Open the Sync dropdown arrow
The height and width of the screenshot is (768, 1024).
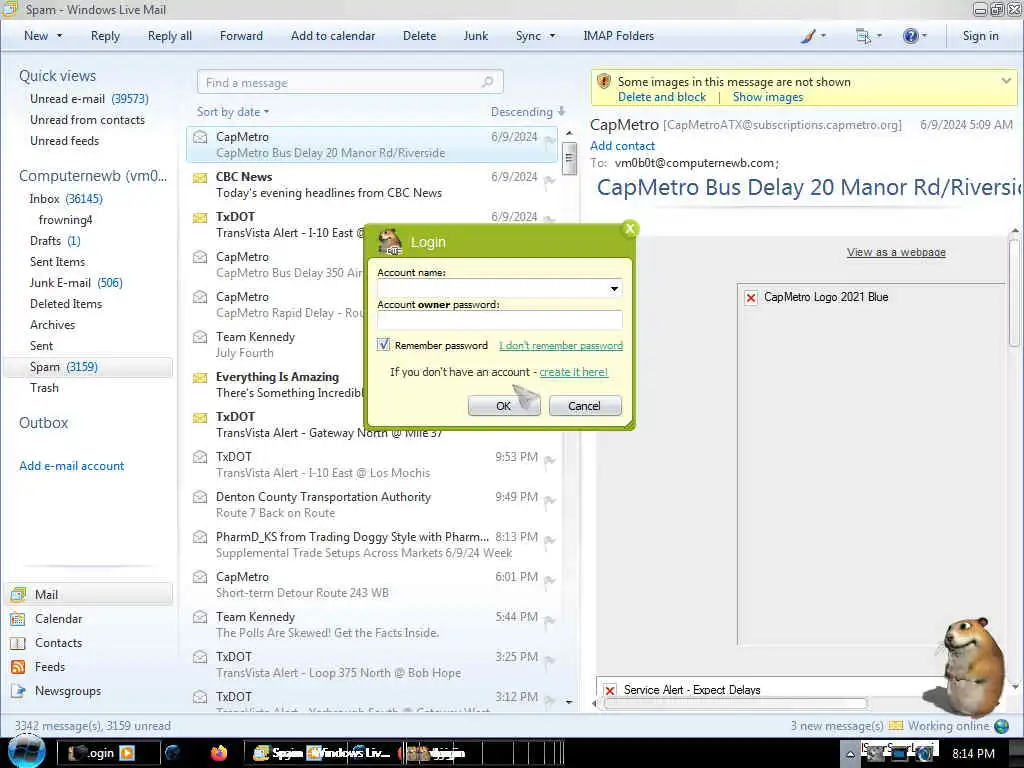pos(552,36)
